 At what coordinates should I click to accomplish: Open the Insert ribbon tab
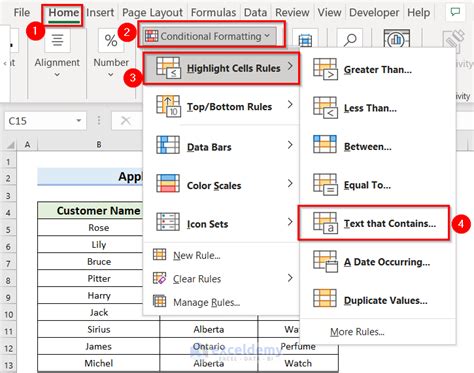click(100, 13)
